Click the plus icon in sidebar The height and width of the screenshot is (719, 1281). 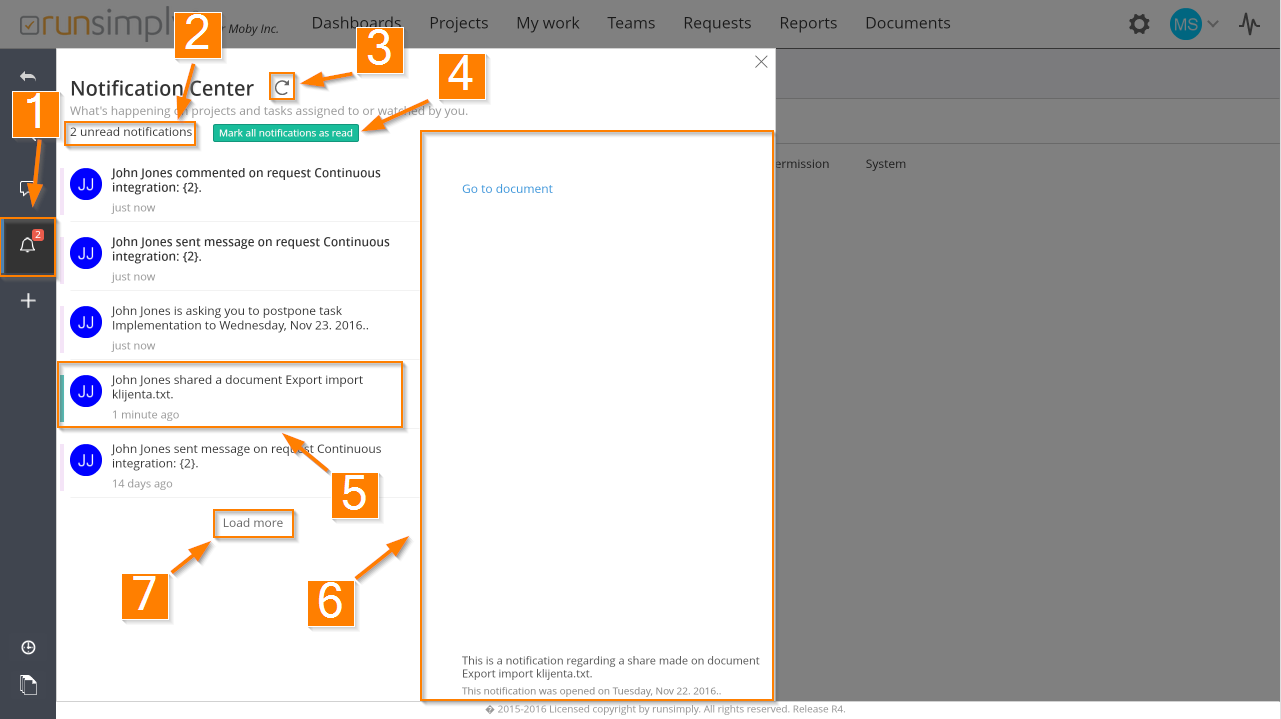(x=28, y=300)
